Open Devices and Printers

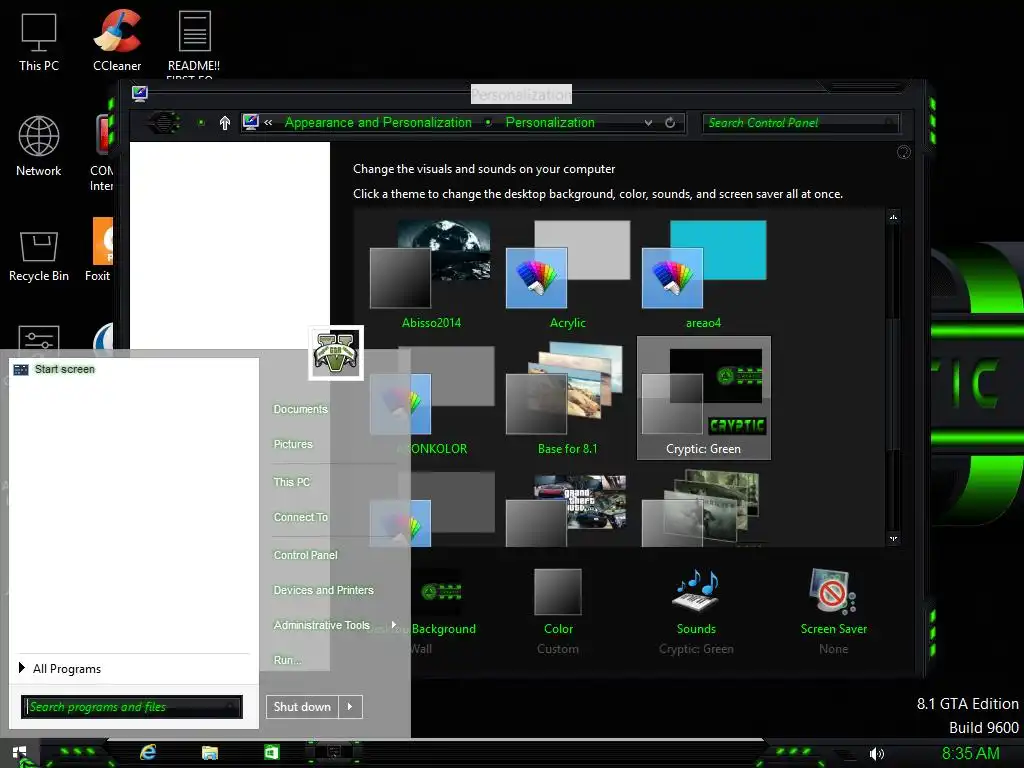point(323,590)
